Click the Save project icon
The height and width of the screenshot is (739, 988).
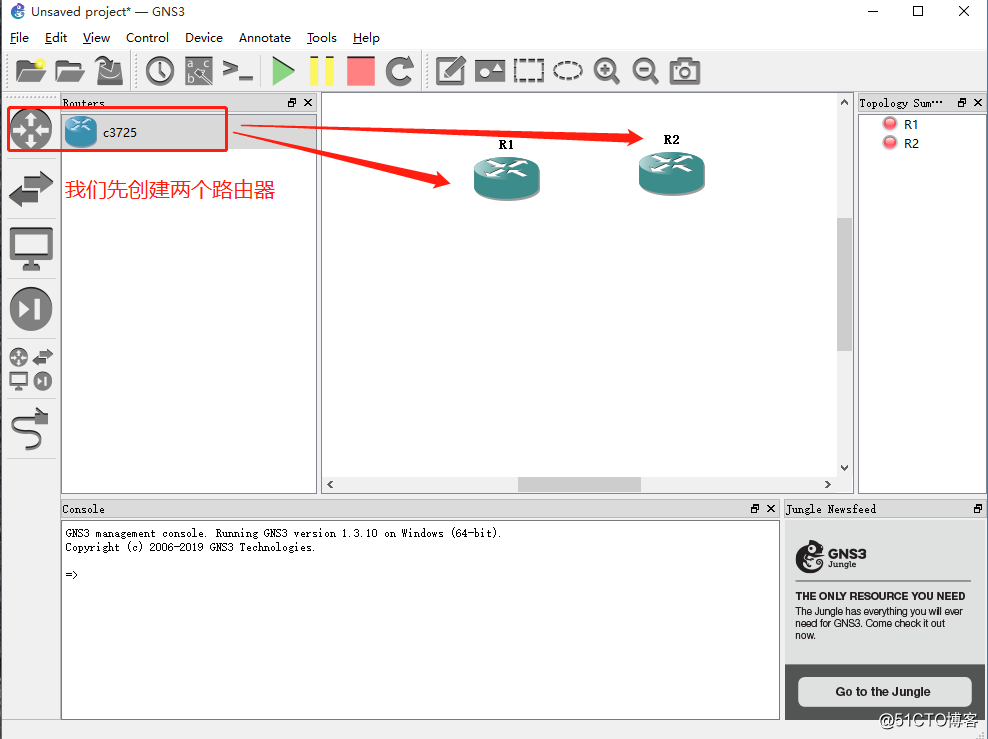tap(109, 71)
